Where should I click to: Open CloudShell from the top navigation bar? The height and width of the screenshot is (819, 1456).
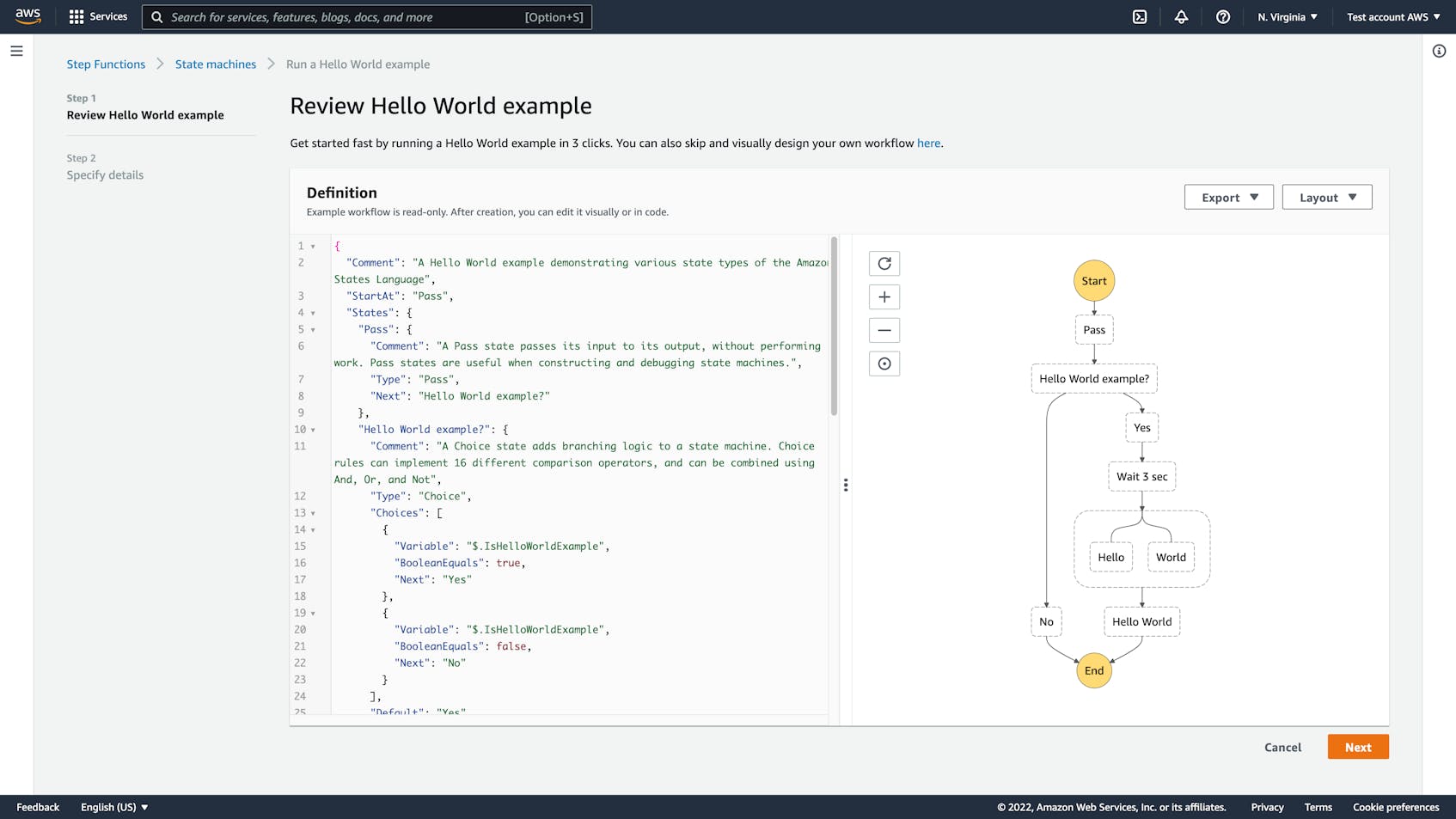[x=1139, y=16]
